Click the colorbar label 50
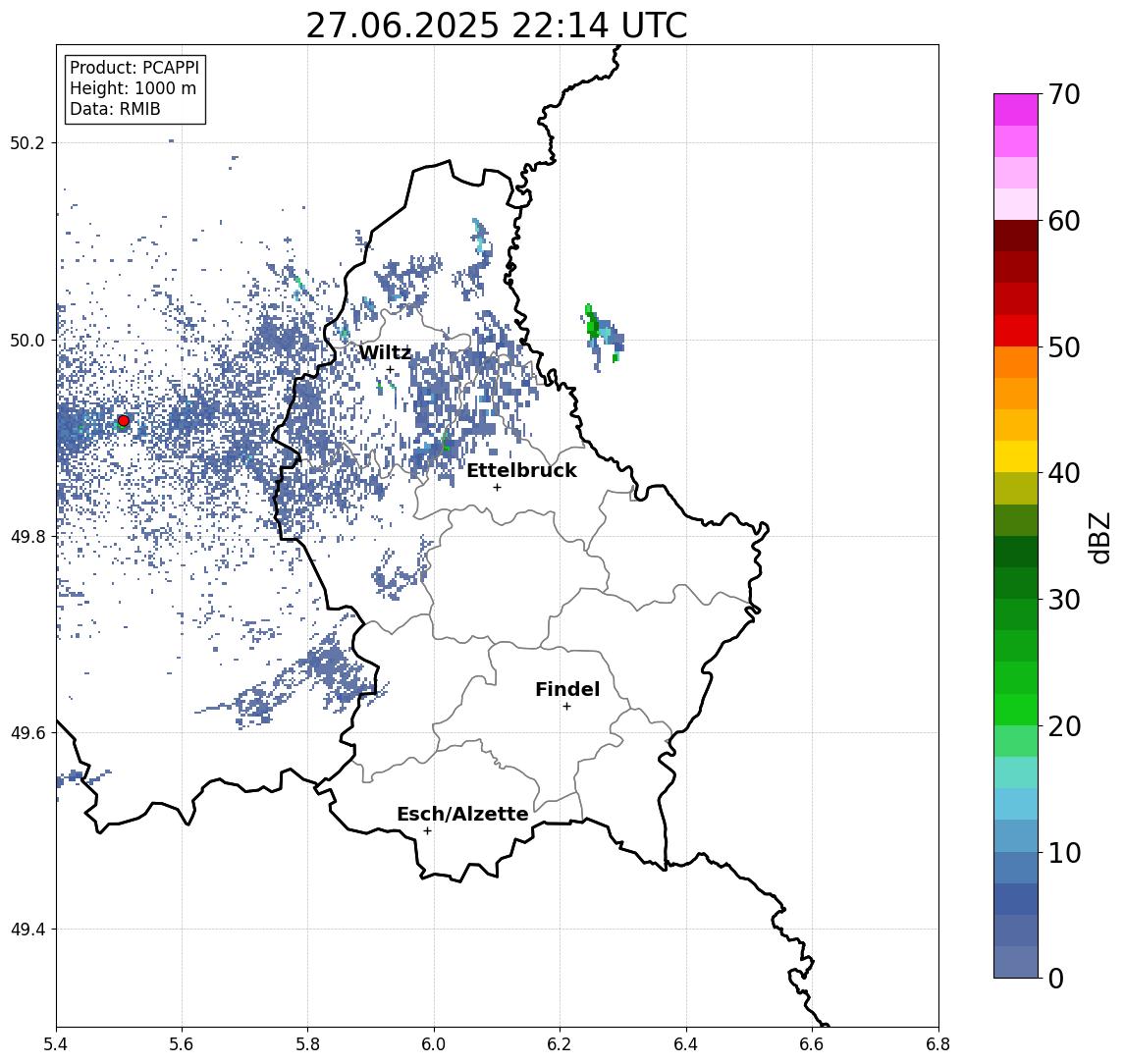 tap(1064, 347)
